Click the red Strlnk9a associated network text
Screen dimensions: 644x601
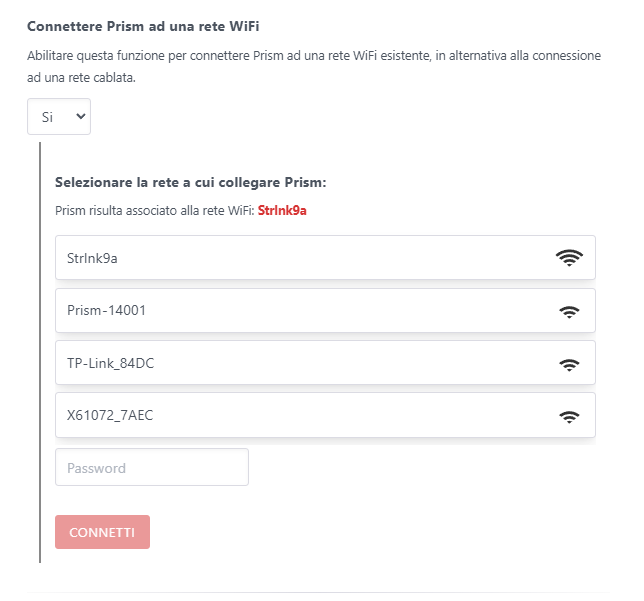click(x=282, y=210)
